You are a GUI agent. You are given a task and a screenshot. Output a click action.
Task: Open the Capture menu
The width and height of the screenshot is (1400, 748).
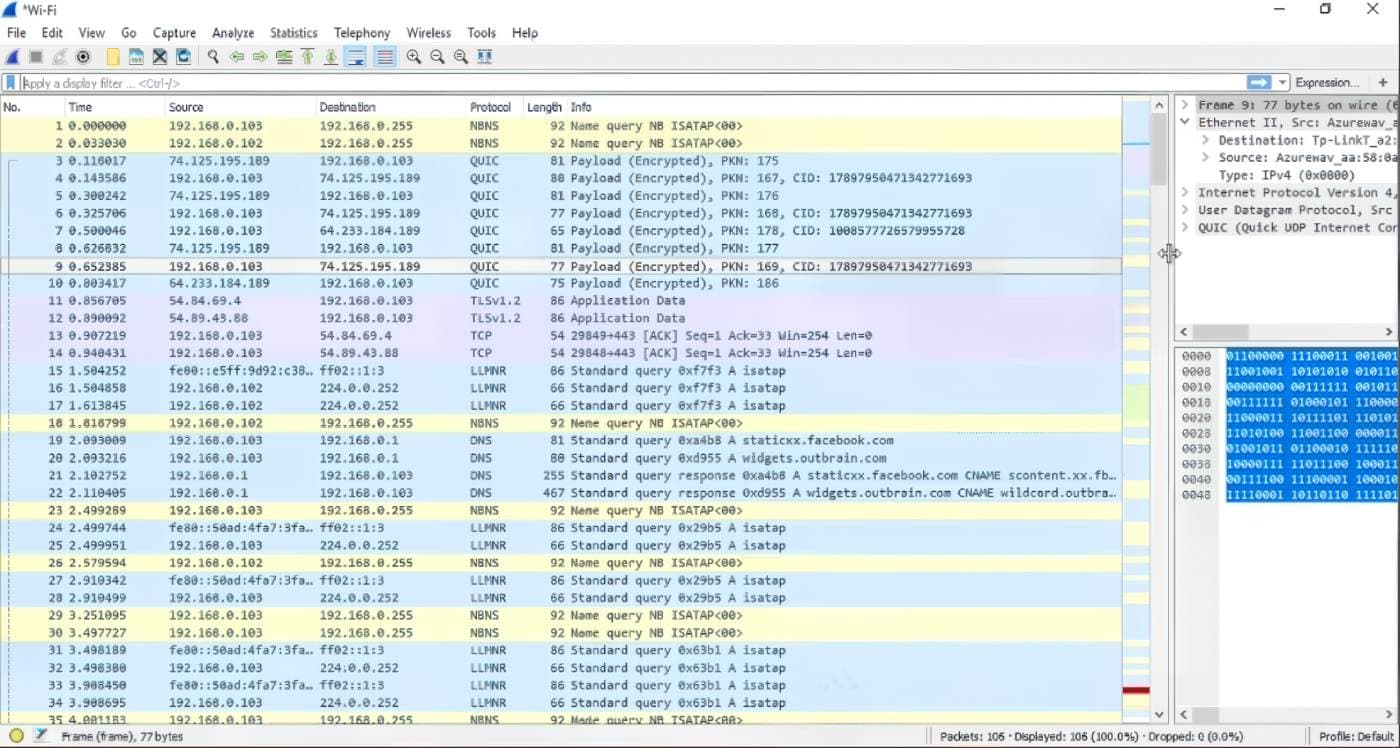tap(174, 33)
